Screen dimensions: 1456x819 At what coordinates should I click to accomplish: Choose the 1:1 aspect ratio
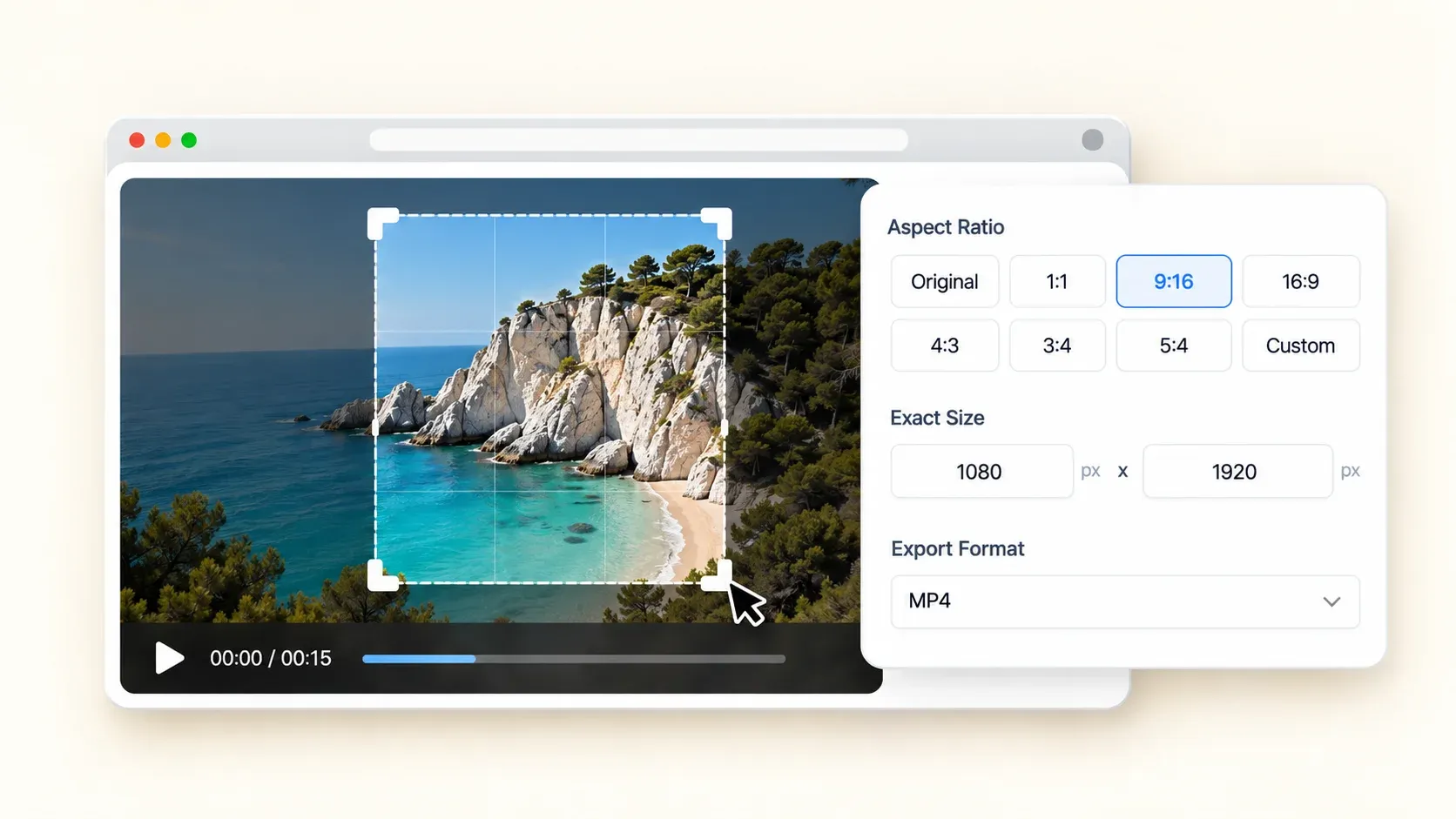pyautogui.click(x=1057, y=281)
